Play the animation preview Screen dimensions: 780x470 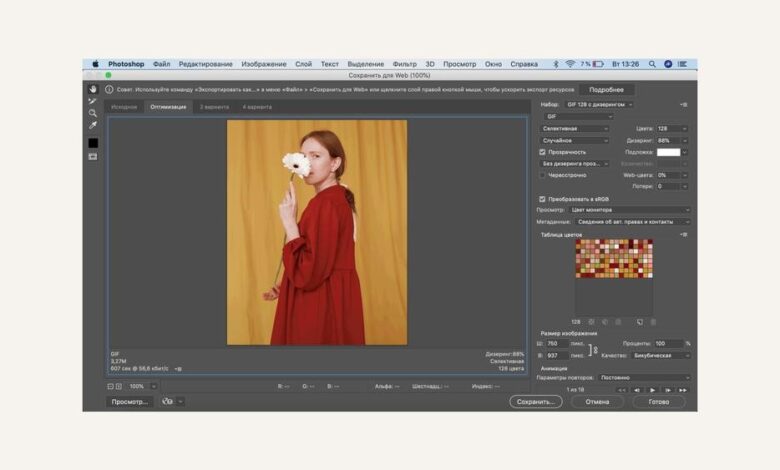[652, 389]
